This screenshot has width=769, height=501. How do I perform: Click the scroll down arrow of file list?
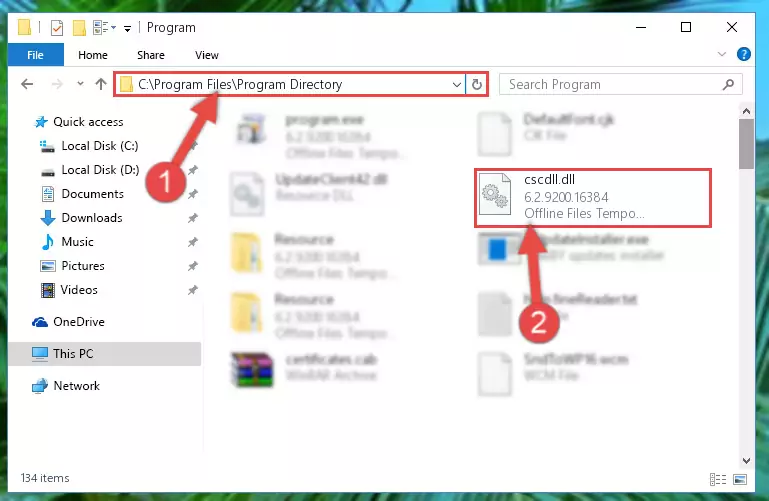746,461
